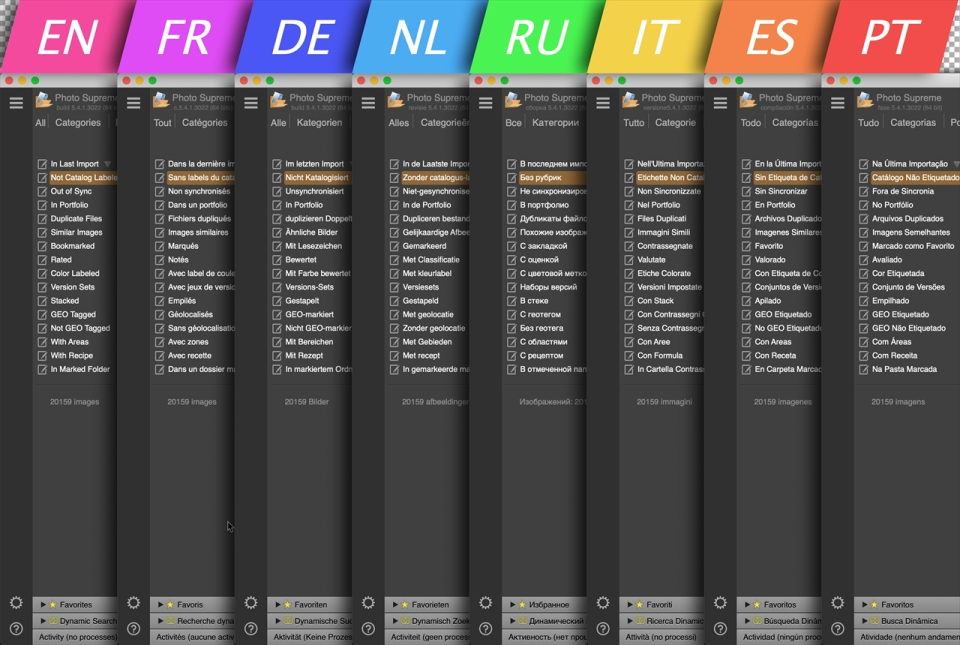The height and width of the screenshot is (645, 960).
Task: Select the highlighted 'Not Catalog Labeled' filter
Action: coord(83,177)
